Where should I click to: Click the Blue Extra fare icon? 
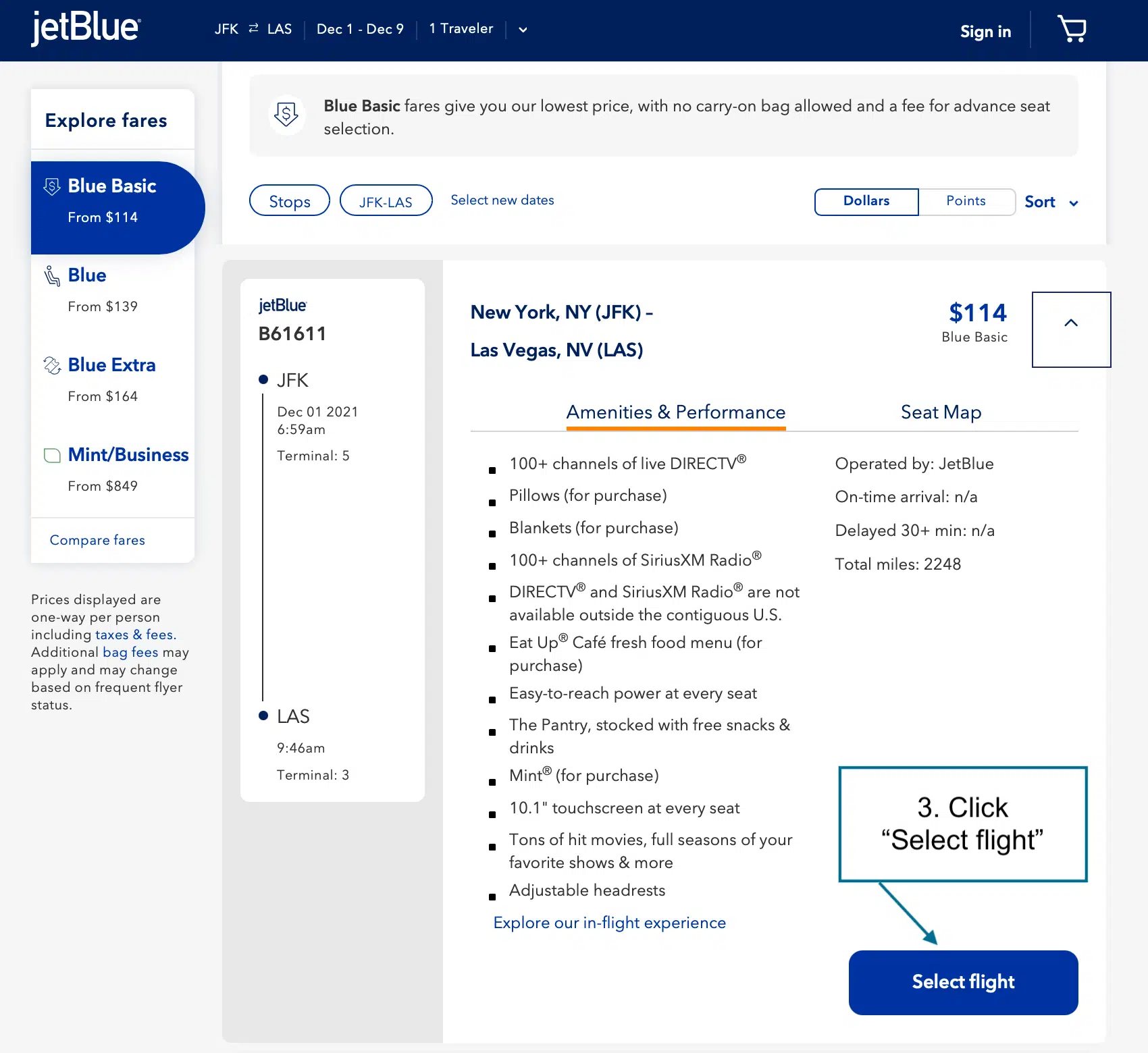(52, 365)
